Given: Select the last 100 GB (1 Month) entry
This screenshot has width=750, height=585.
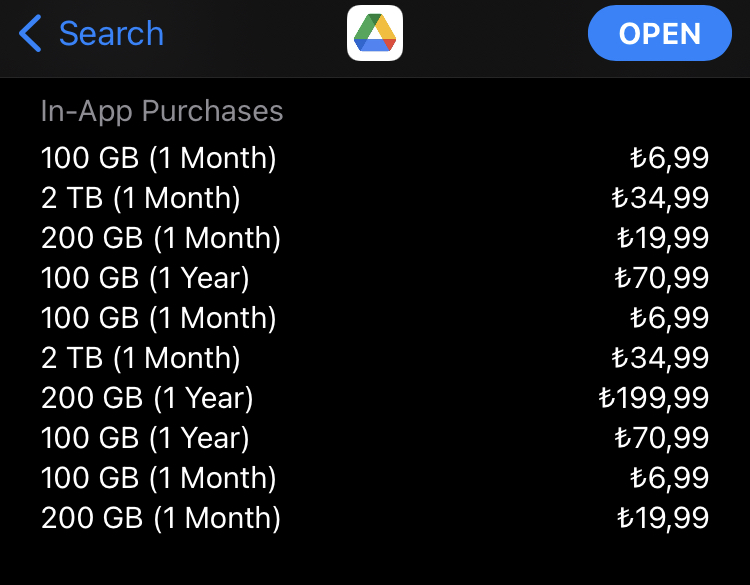Looking at the screenshot, I should [x=375, y=477].
